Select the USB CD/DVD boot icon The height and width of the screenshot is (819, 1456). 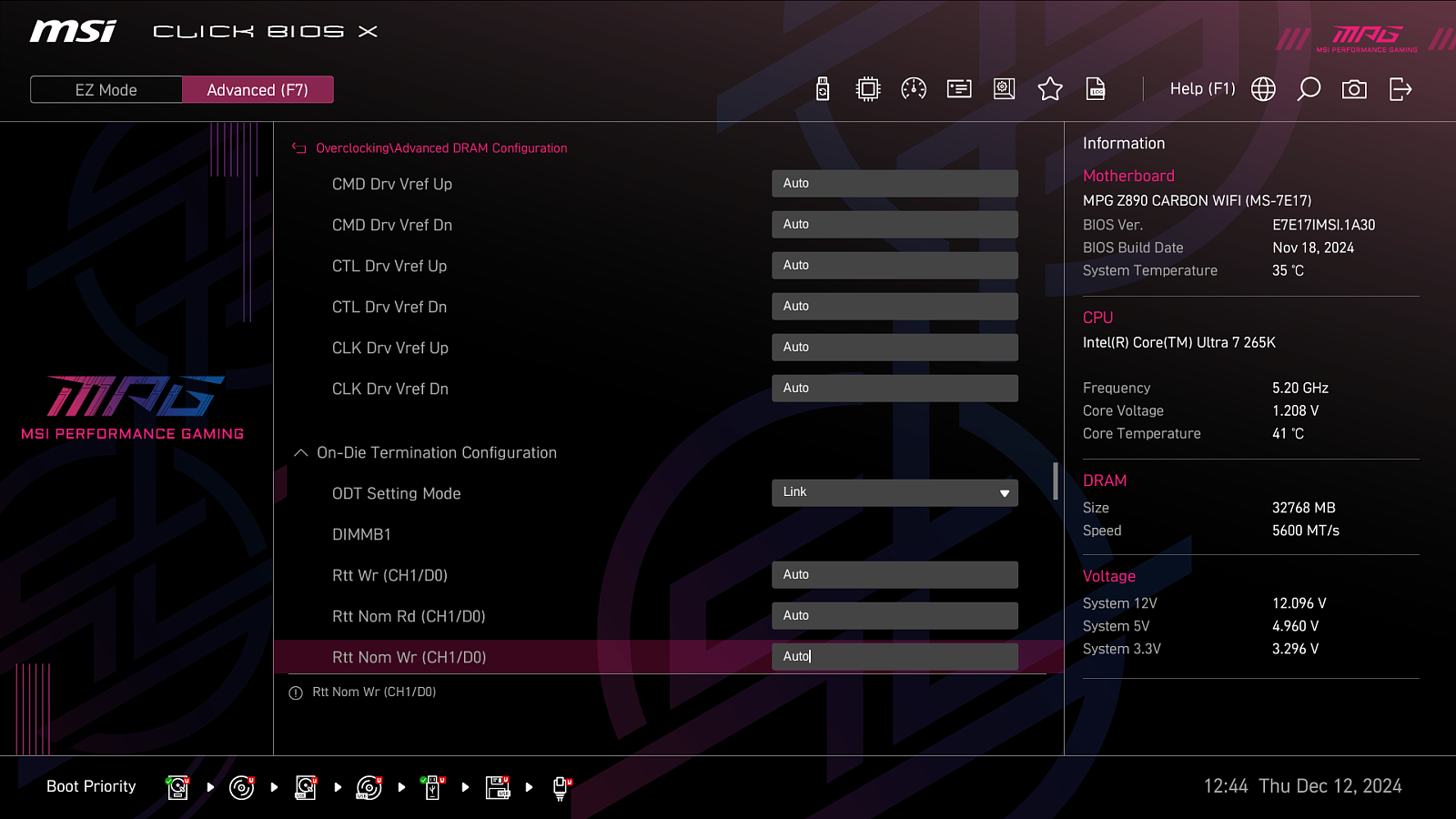(369, 787)
